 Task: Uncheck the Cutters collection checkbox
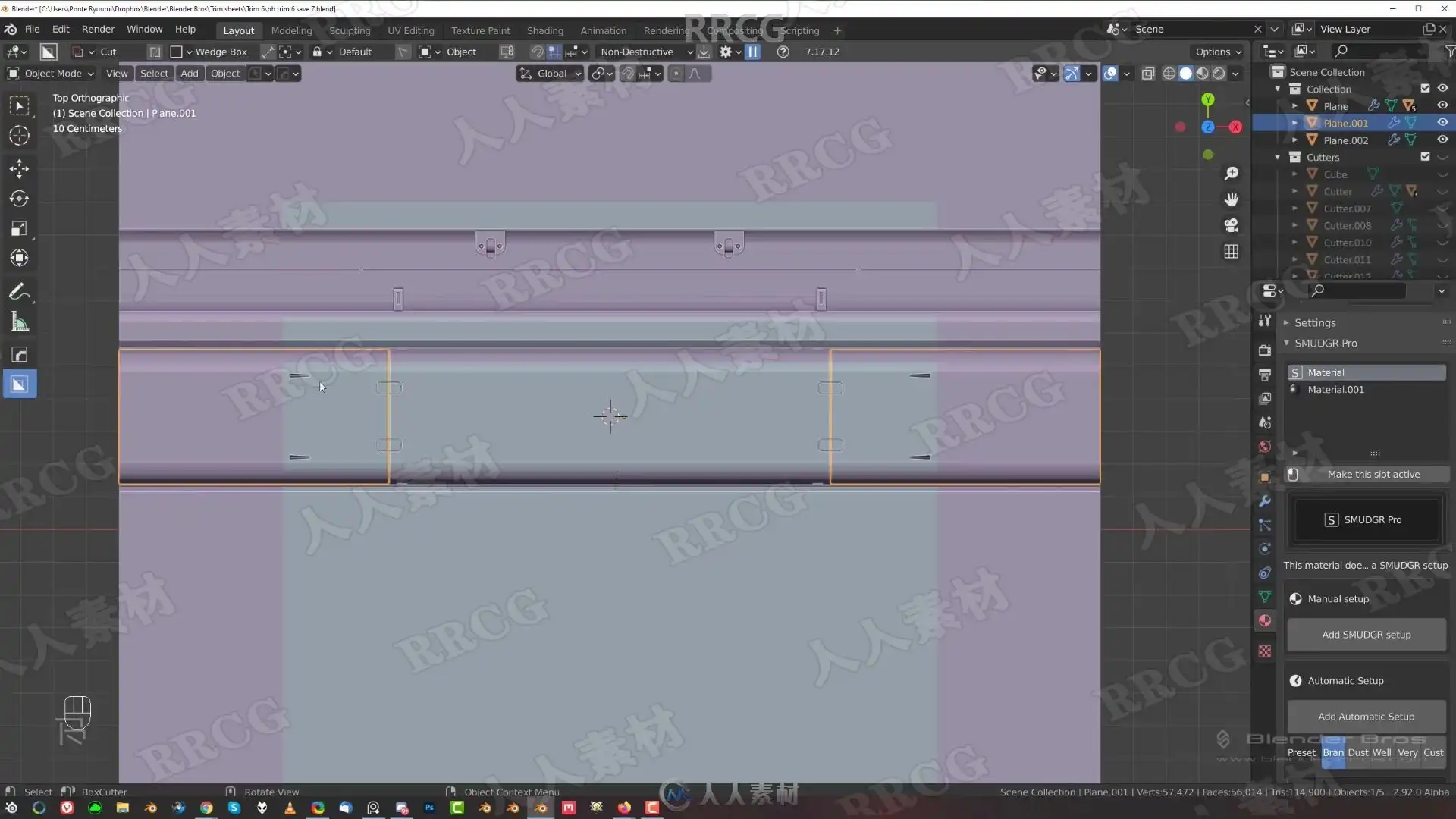(x=1425, y=157)
